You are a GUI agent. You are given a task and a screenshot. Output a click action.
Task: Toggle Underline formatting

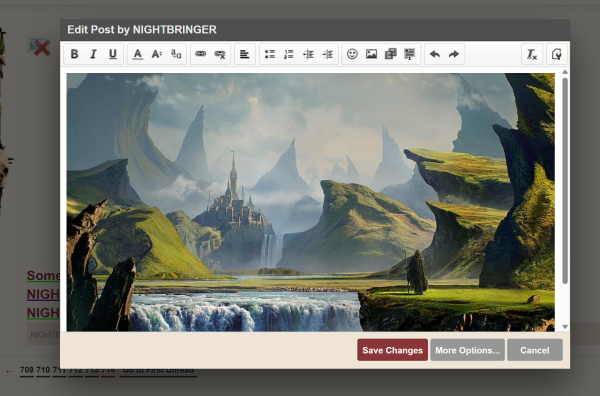point(112,54)
